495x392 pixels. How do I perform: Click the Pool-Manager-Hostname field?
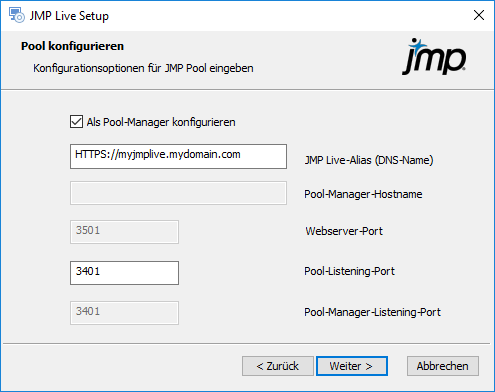[x=178, y=193]
